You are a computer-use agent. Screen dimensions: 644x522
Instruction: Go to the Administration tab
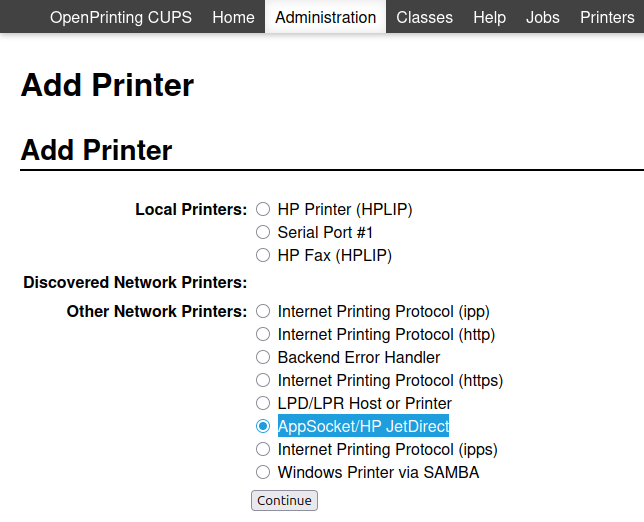pos(325,17)
